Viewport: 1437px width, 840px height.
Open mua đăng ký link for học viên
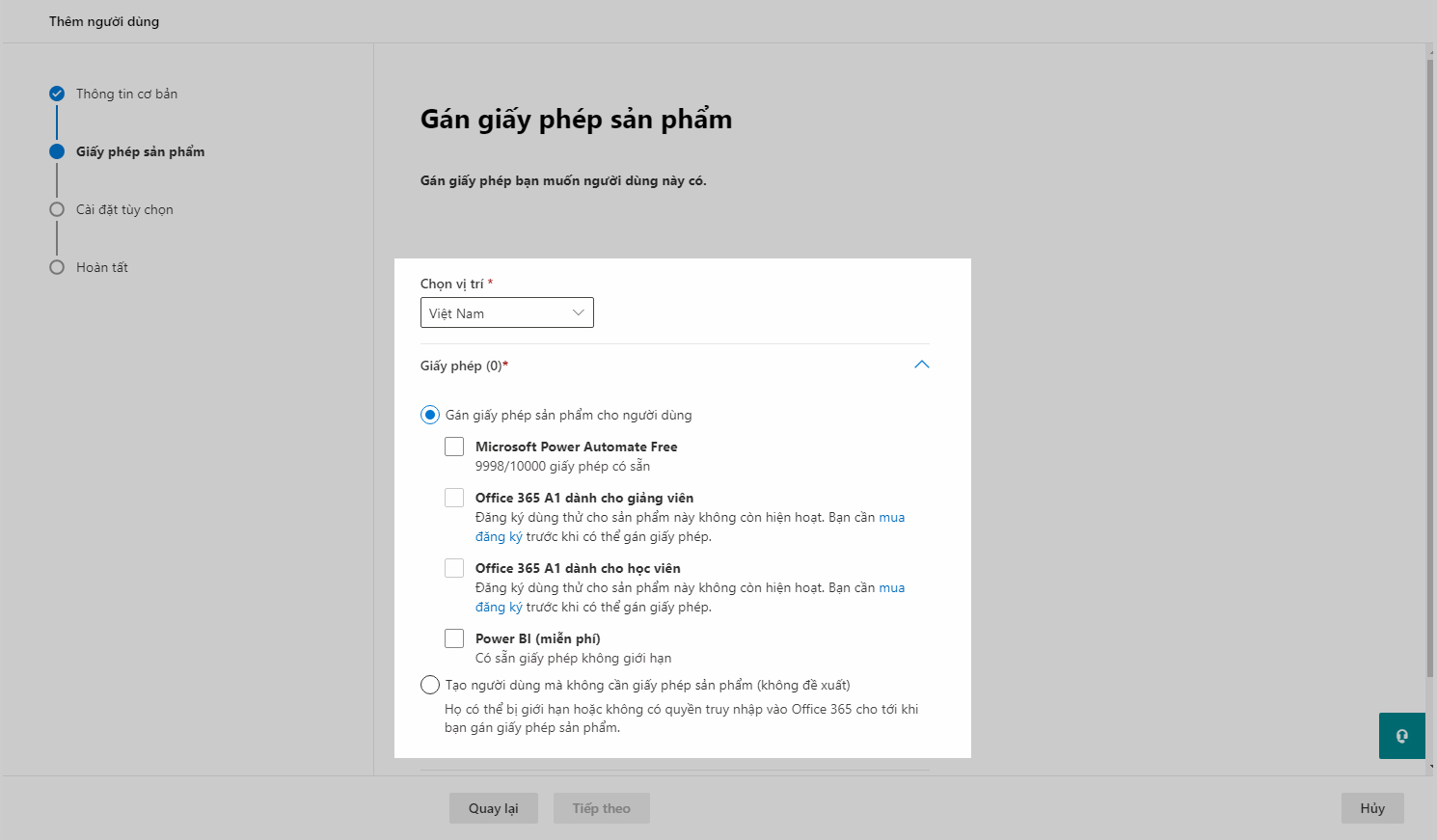[x=892, y=587]
